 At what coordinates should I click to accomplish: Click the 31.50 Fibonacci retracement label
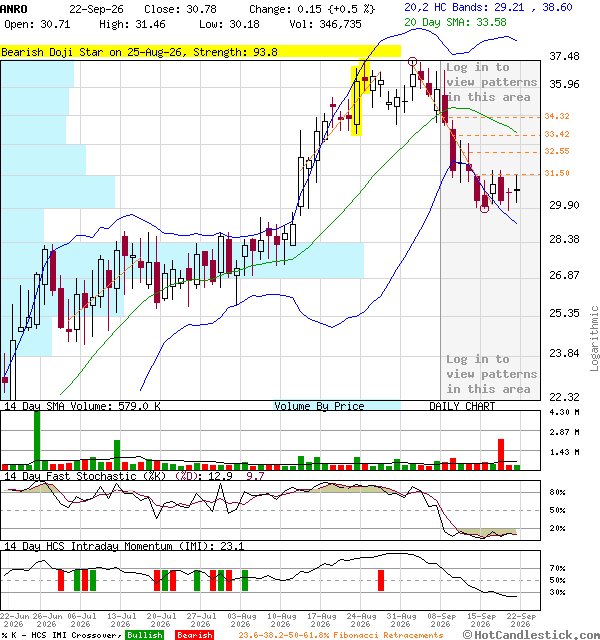(557, 173)
